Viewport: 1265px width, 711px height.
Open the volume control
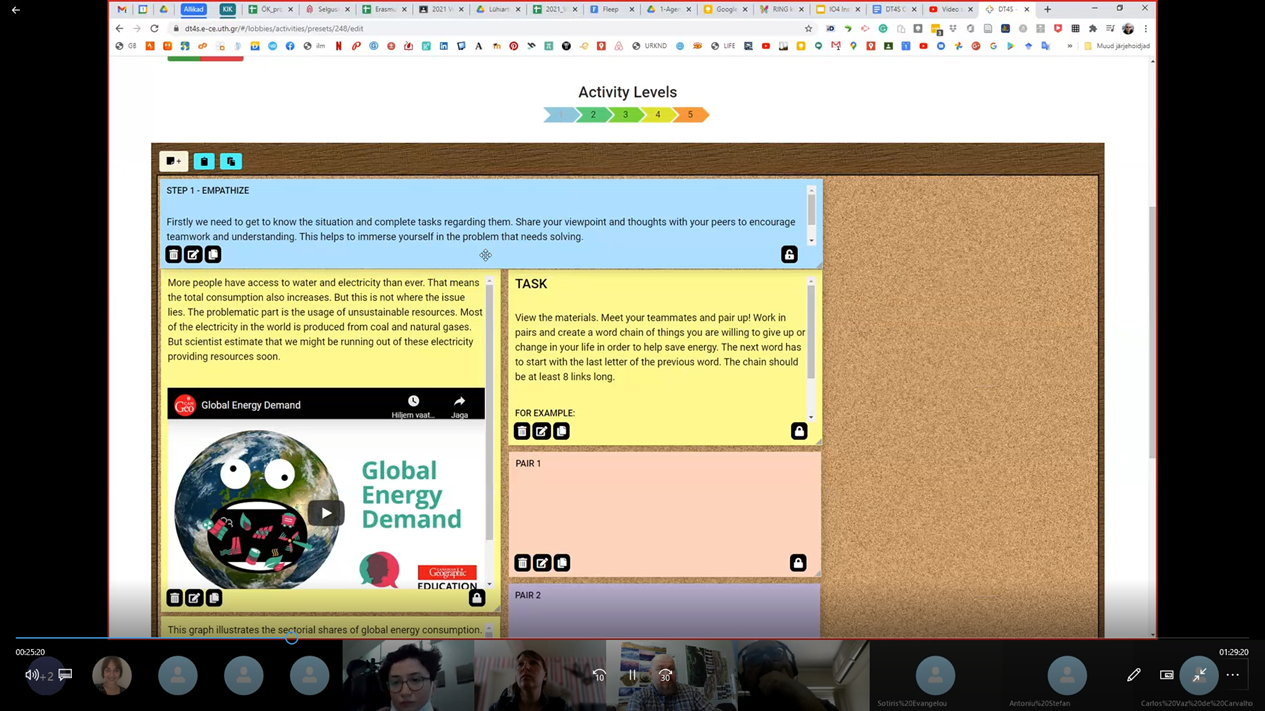32,675
